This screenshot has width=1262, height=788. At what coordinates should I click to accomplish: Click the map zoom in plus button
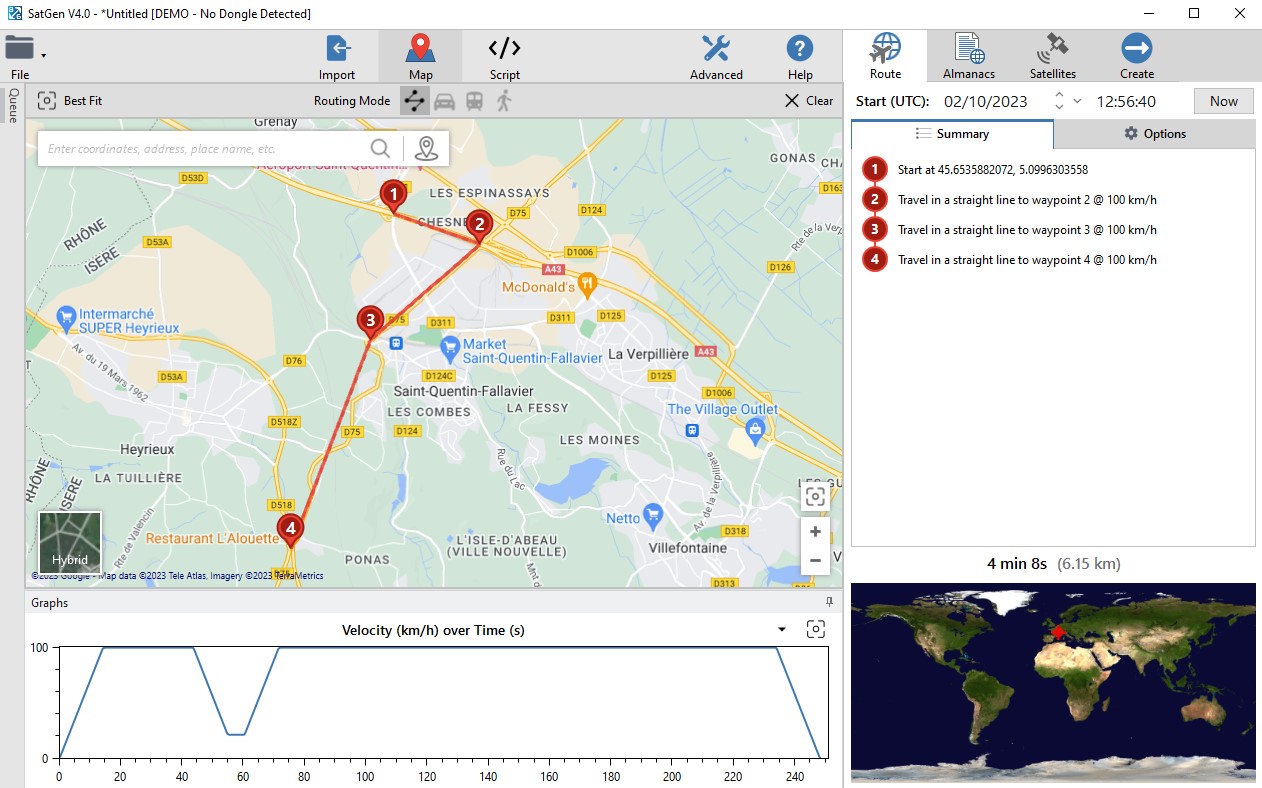click(x=815, y=532)
